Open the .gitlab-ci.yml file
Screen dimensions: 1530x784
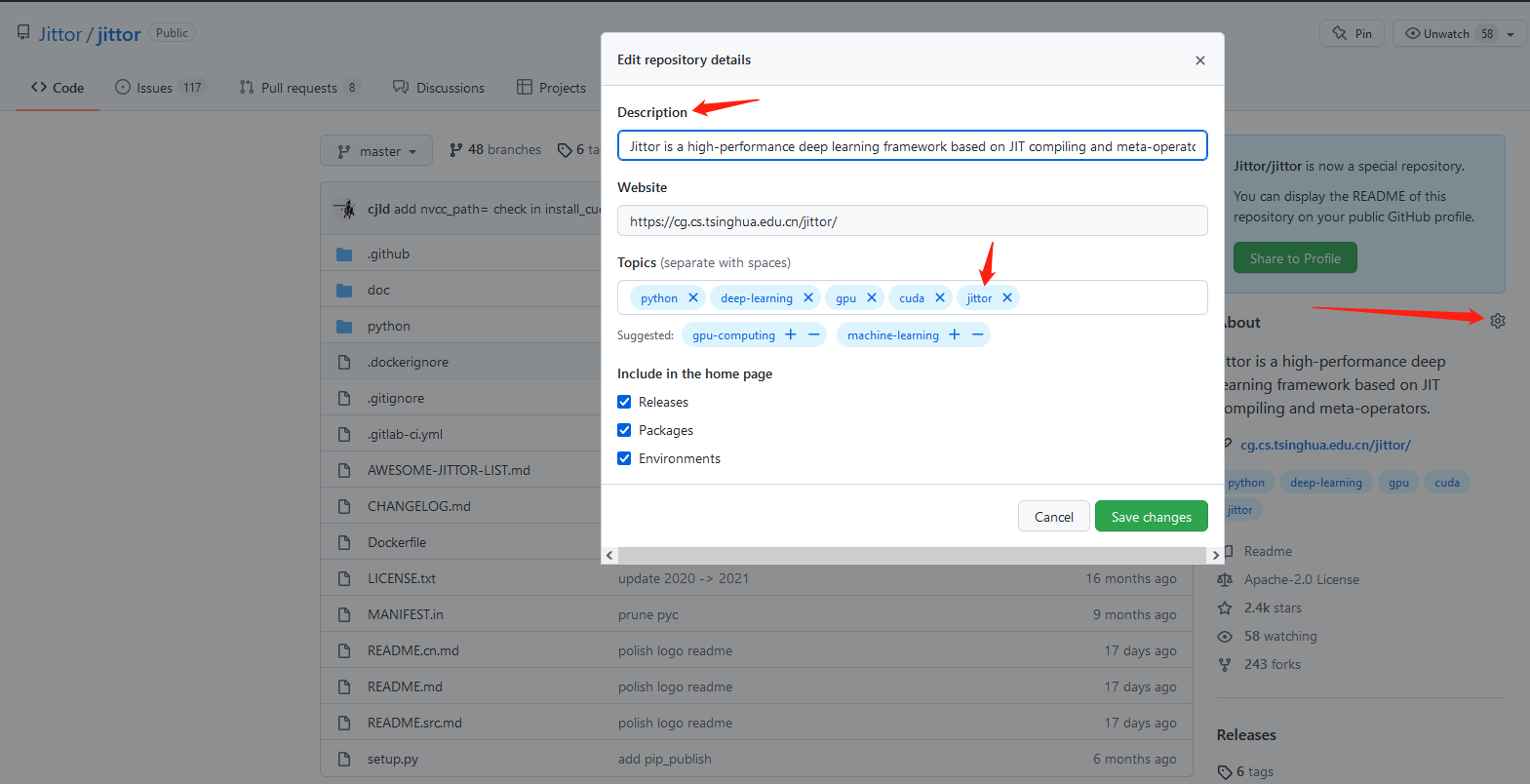point(405,435)
